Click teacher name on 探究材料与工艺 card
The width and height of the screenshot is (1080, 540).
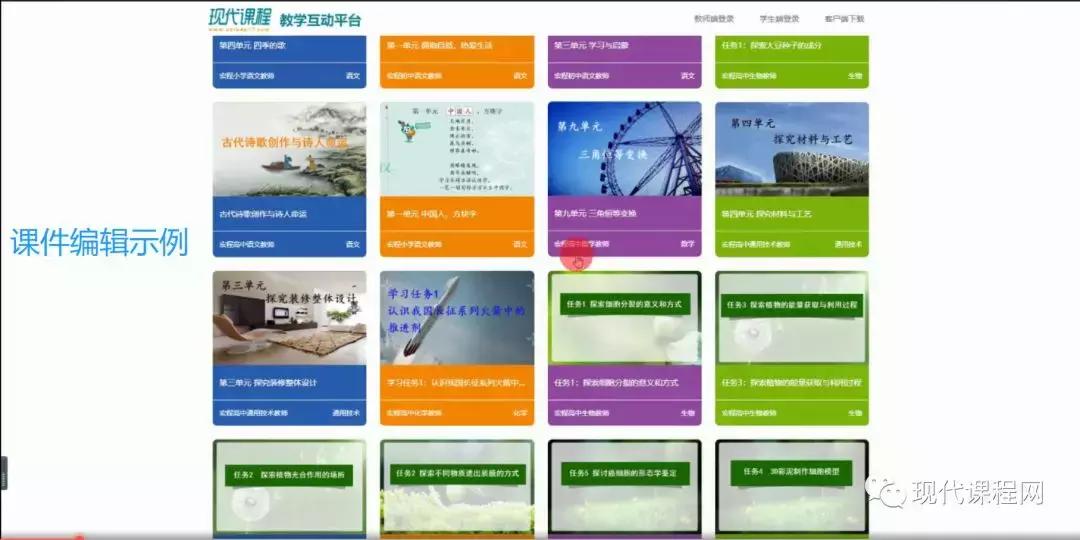point(756,244)
